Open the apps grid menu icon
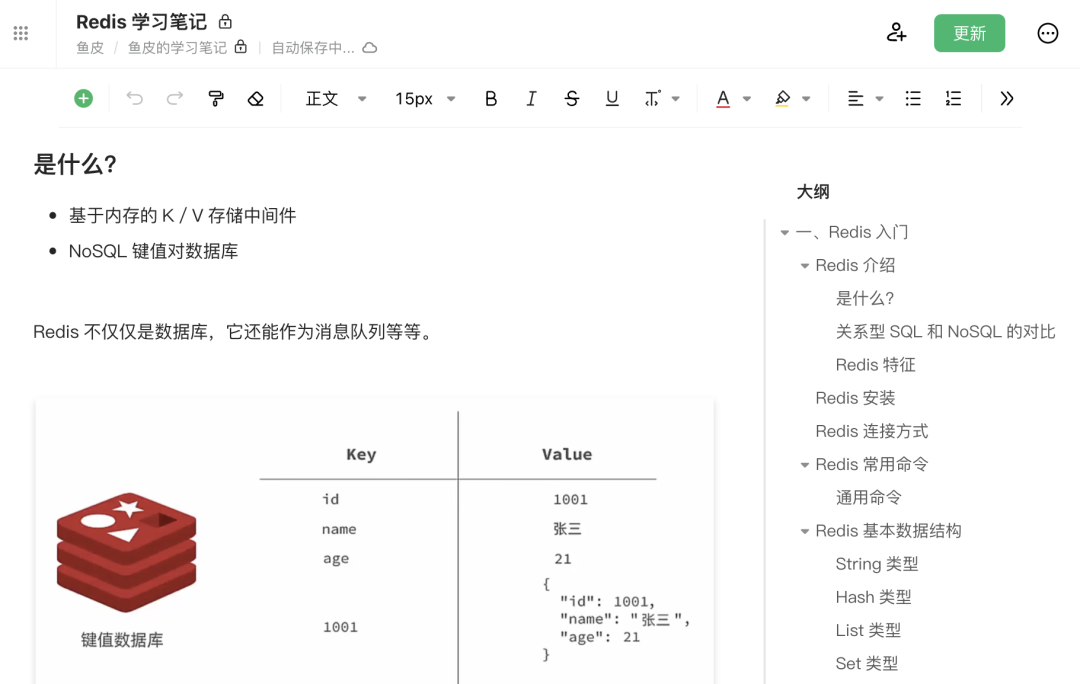The width and height of the screenshot is (1080, 684). 21,34
